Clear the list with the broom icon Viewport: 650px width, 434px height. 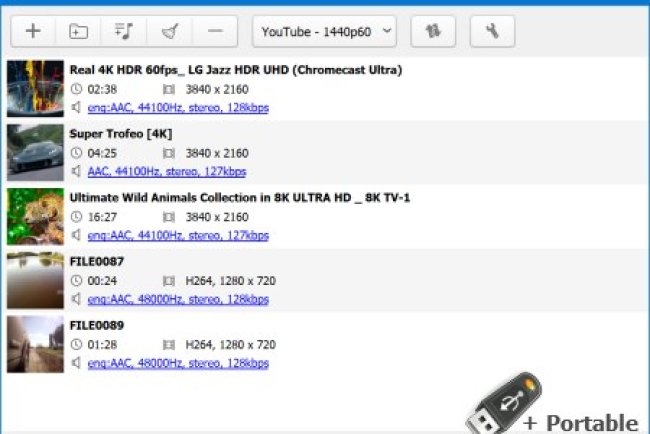168,31
